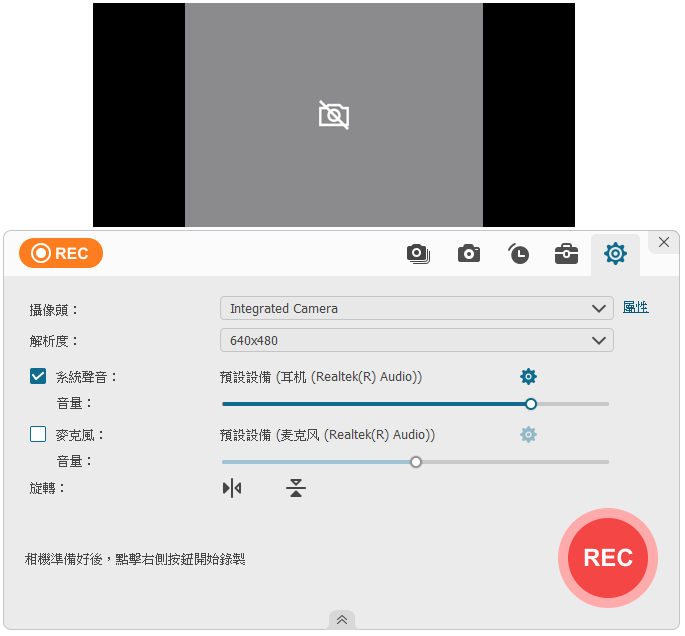Viewport: 685px width, 636px height.
Task: Open the toolbox briefcase icon
Action: pyautogui.click(x=566, y=254)
